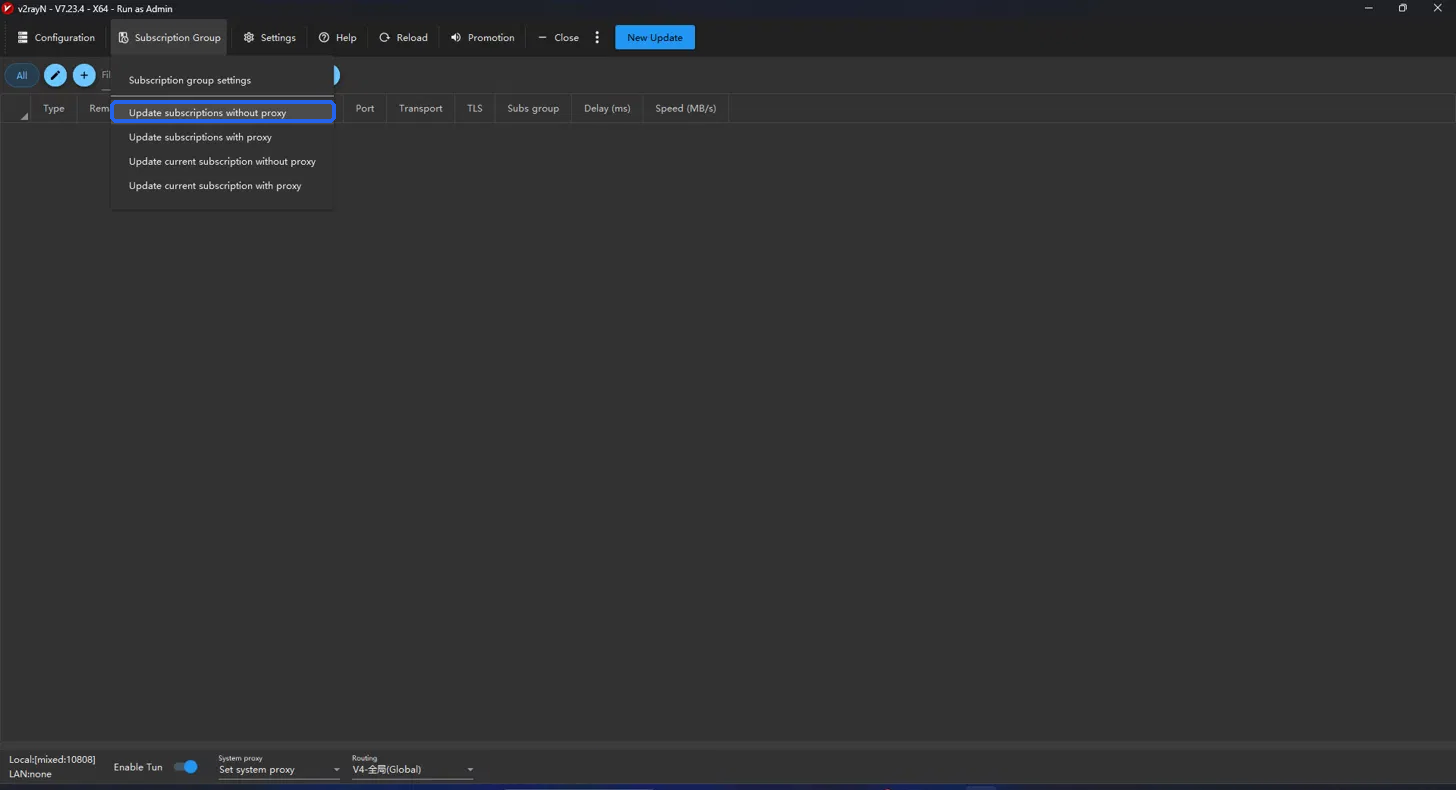This screenshot has width=1456, height=790.
Task: Choose Update subscriptions without proxy
Action: (x=222, y=113)
